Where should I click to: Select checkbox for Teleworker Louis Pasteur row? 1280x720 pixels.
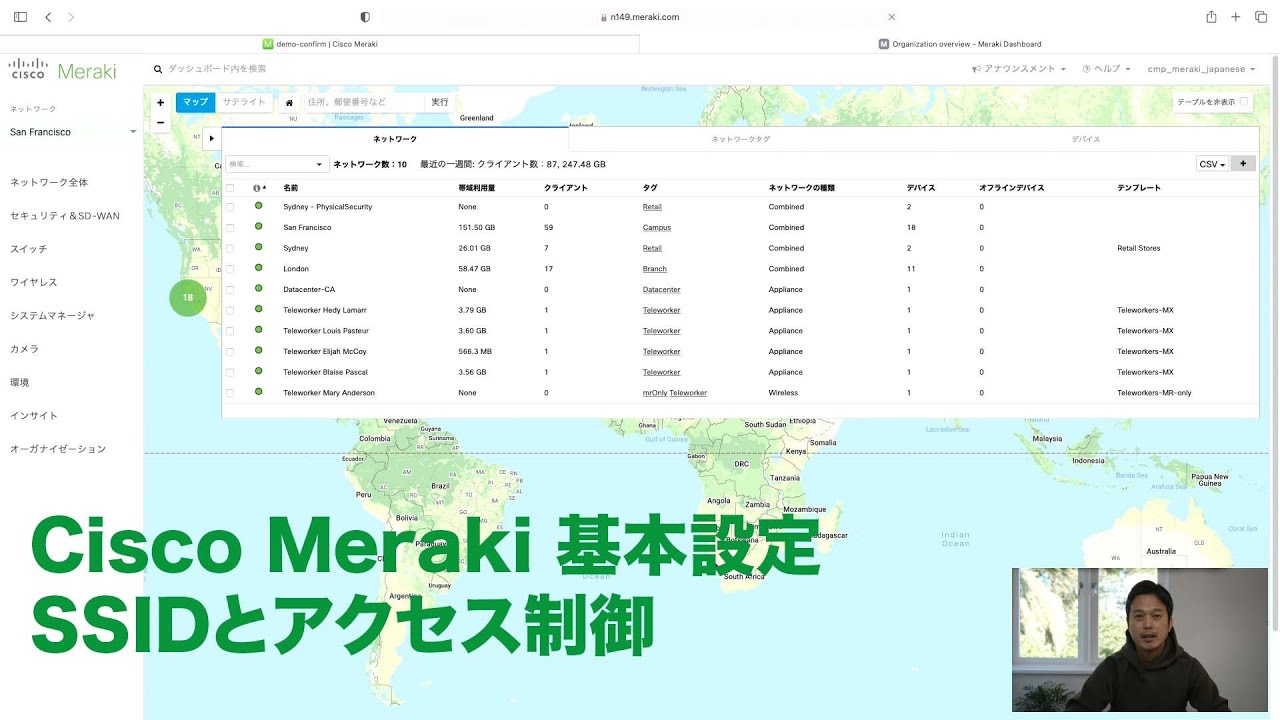[230, 331]
